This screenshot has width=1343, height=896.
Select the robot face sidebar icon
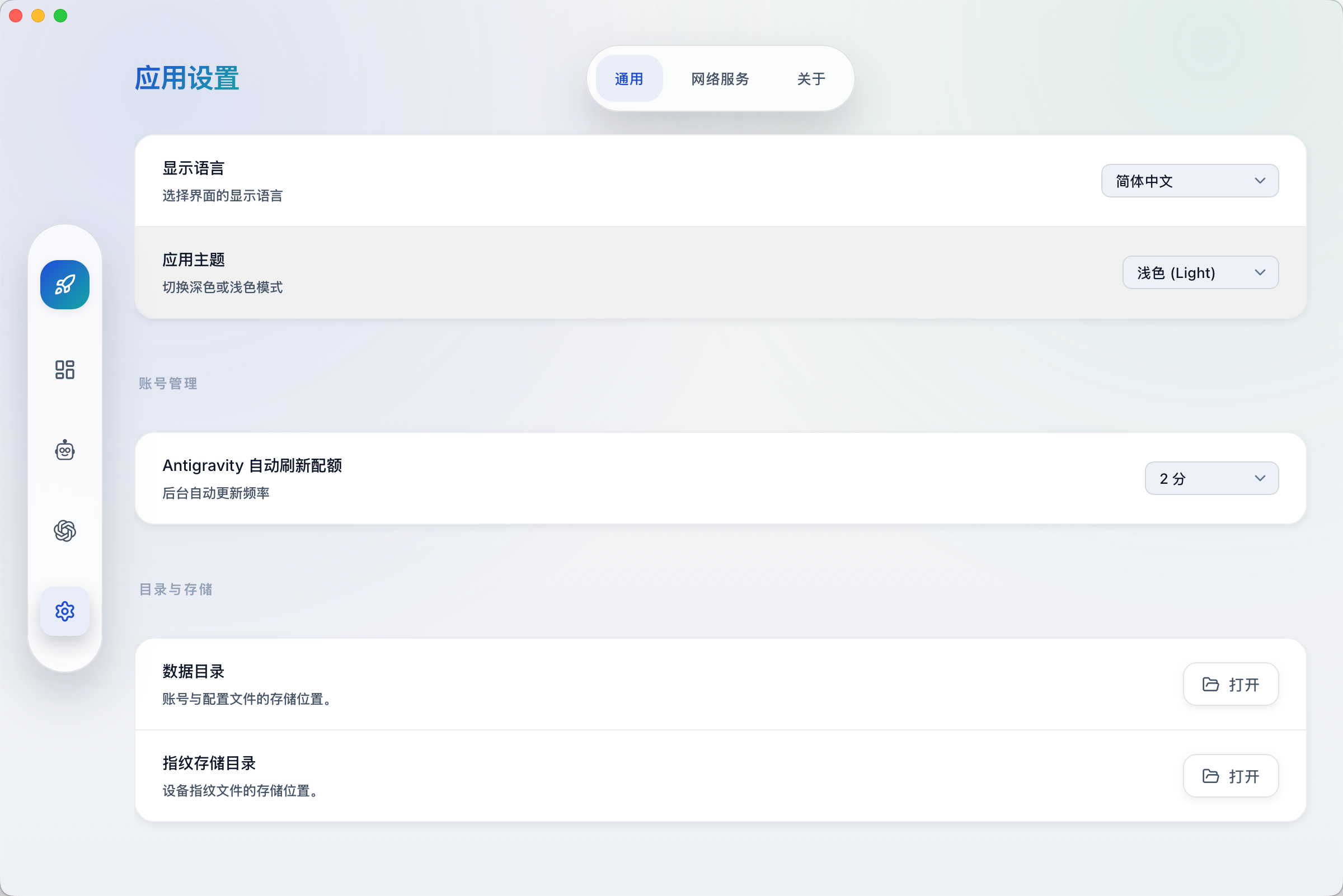(x=64, y=450)
